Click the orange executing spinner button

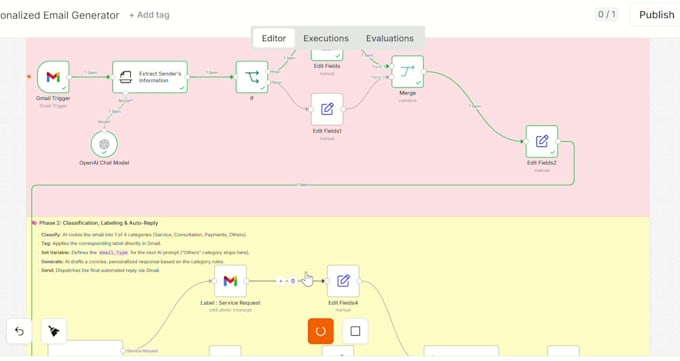[320, 331]
